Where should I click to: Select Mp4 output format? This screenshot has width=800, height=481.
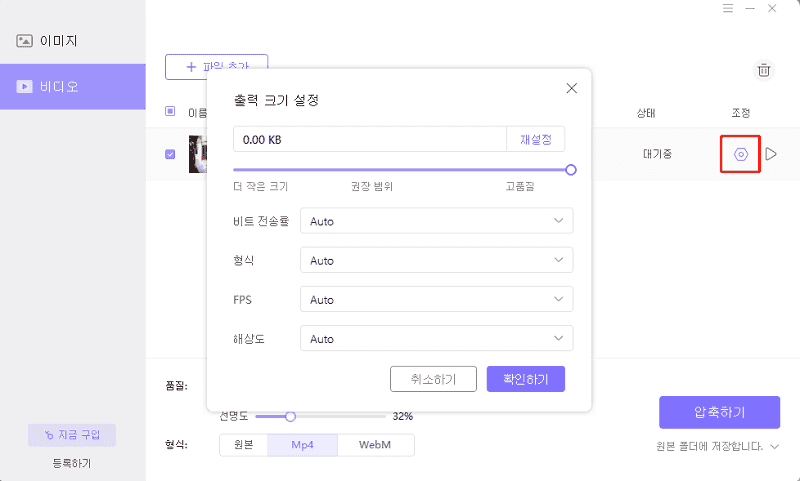click(x=303, y=445)
